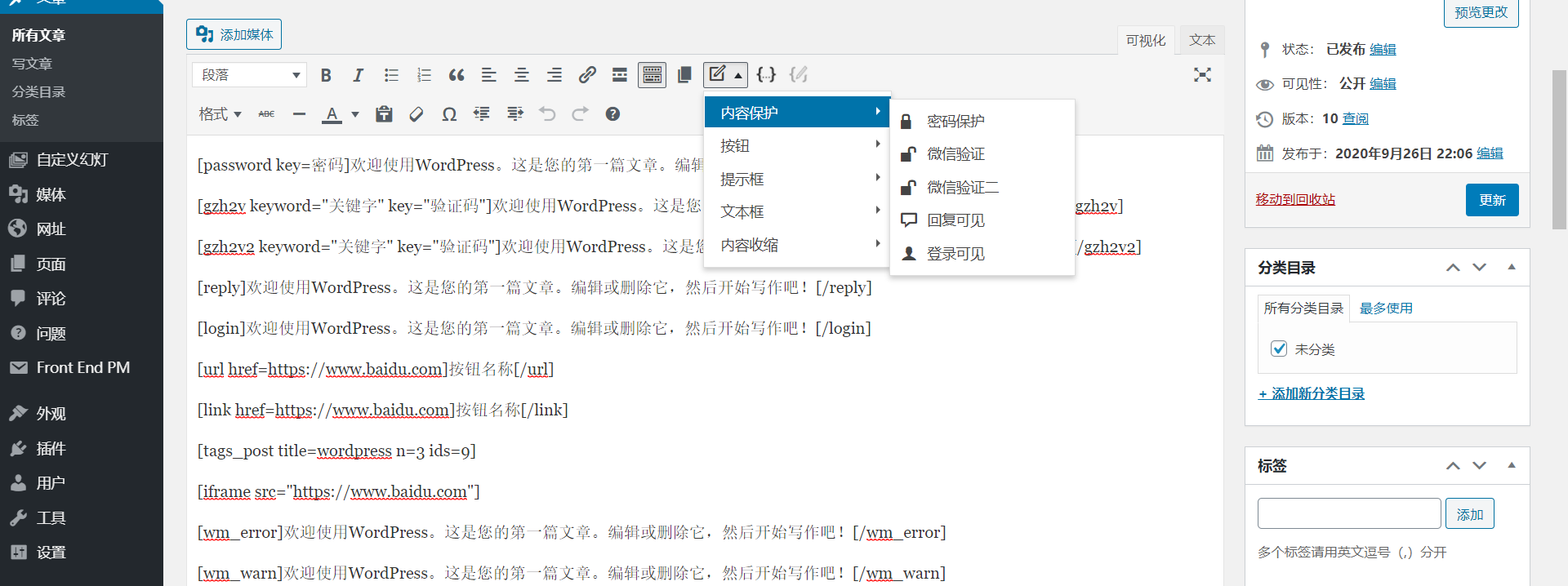Click + 添加新分类目录 link
The height and width of the screenshot is (586, 1568).
pos(1311,393)
